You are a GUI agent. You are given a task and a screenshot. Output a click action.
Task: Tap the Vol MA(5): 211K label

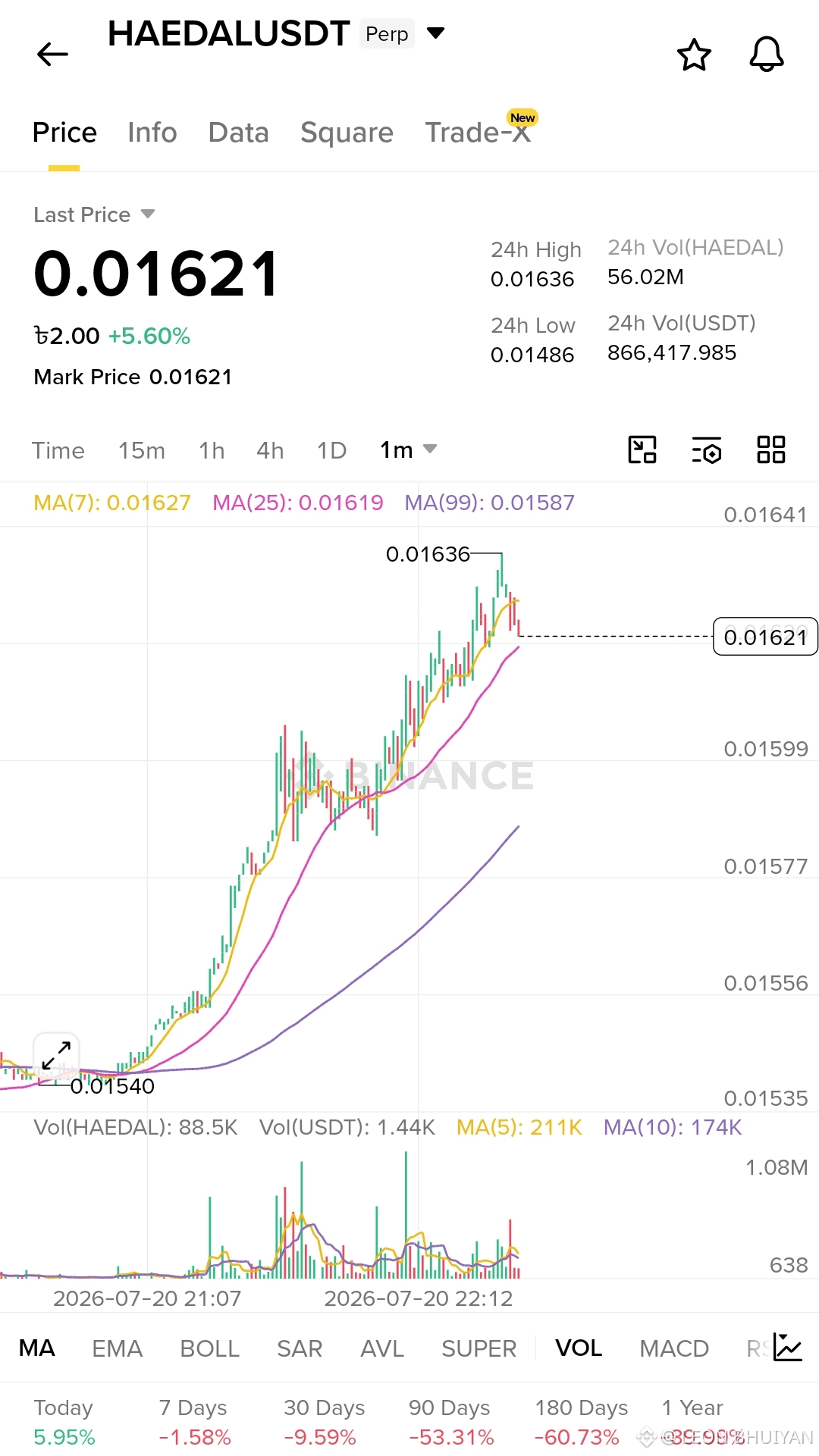coord(519,1127)
